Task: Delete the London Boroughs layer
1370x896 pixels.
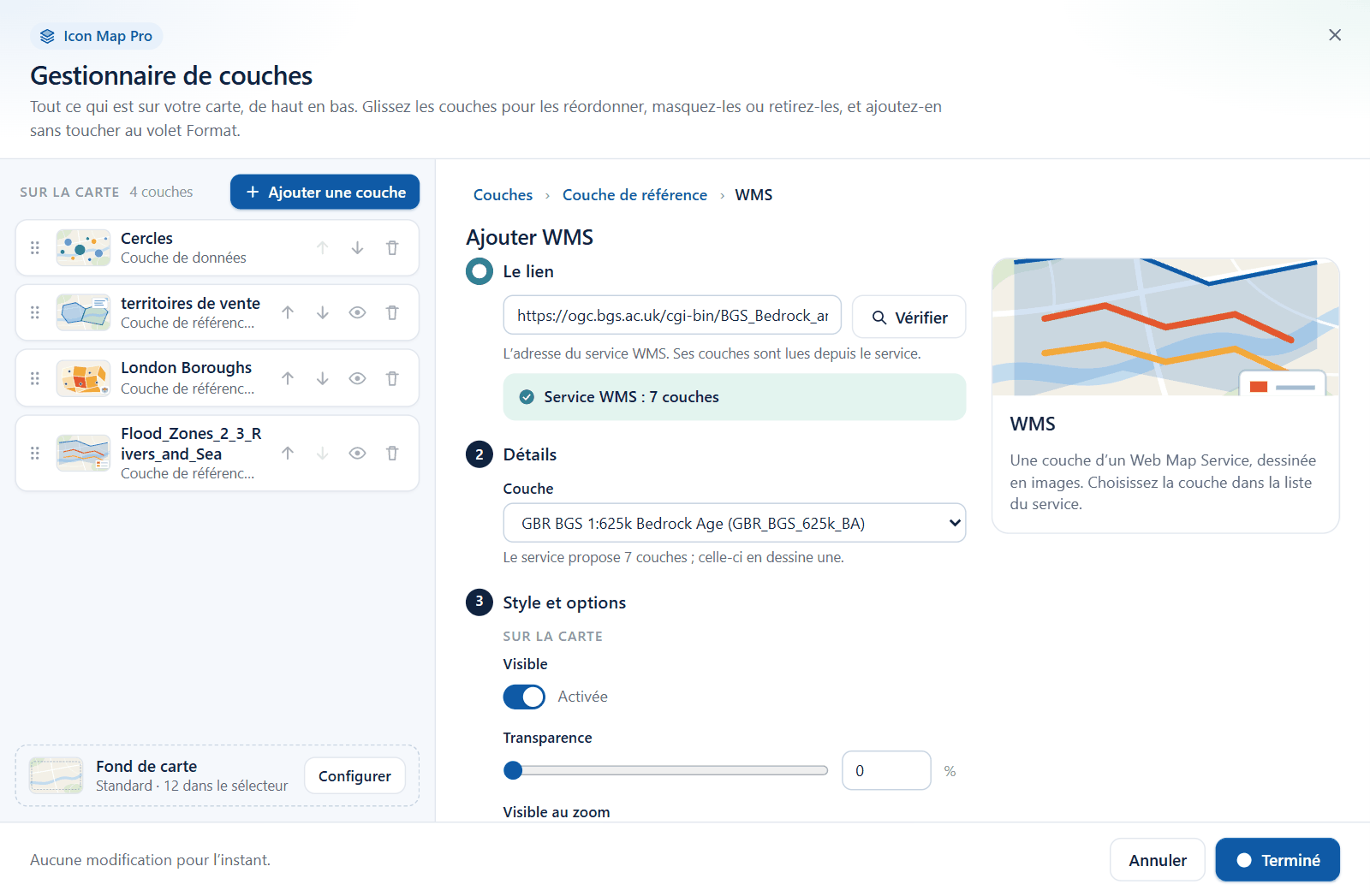Action: (x=392, y=378)
